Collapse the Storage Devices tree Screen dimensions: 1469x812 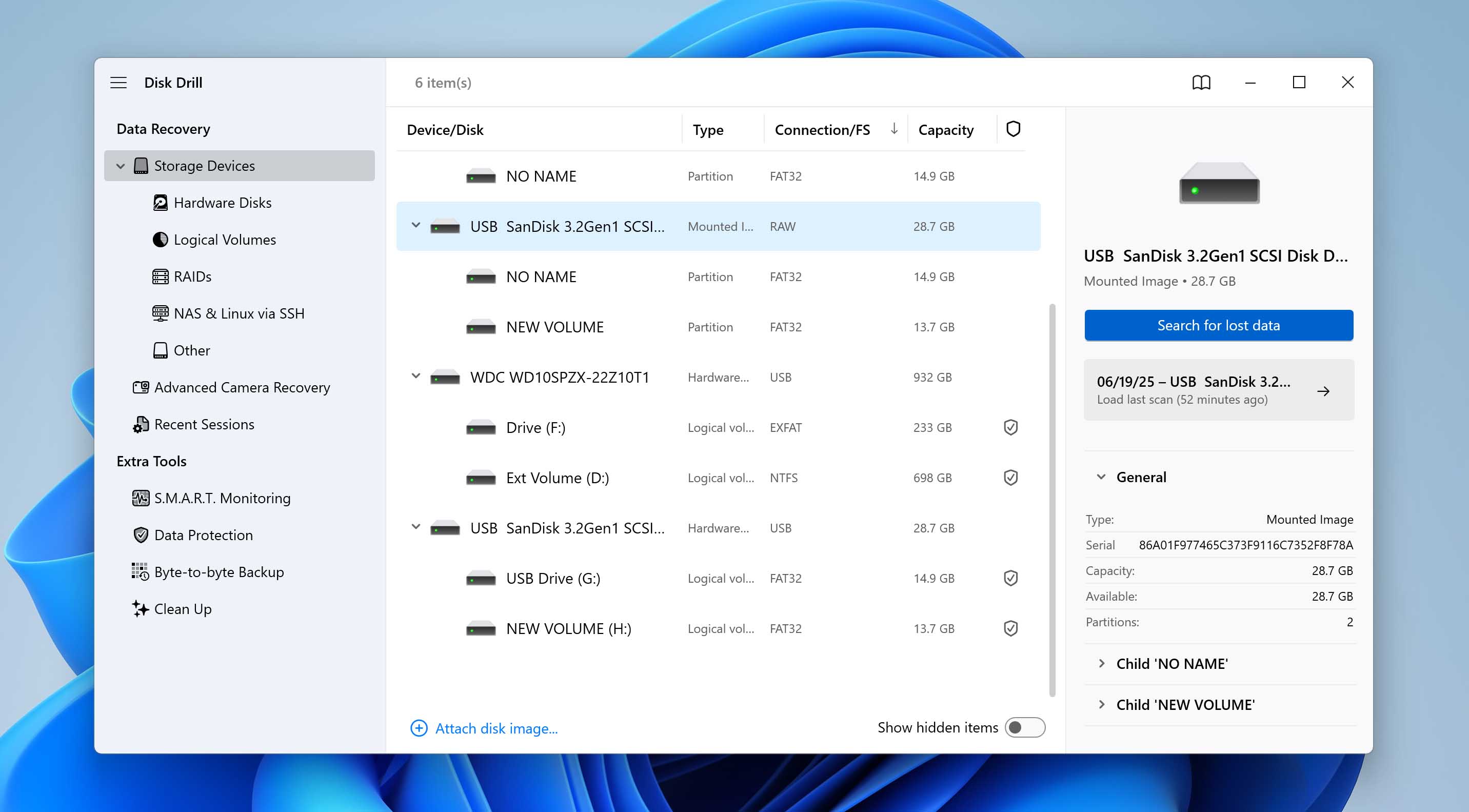tap(121, 166)
